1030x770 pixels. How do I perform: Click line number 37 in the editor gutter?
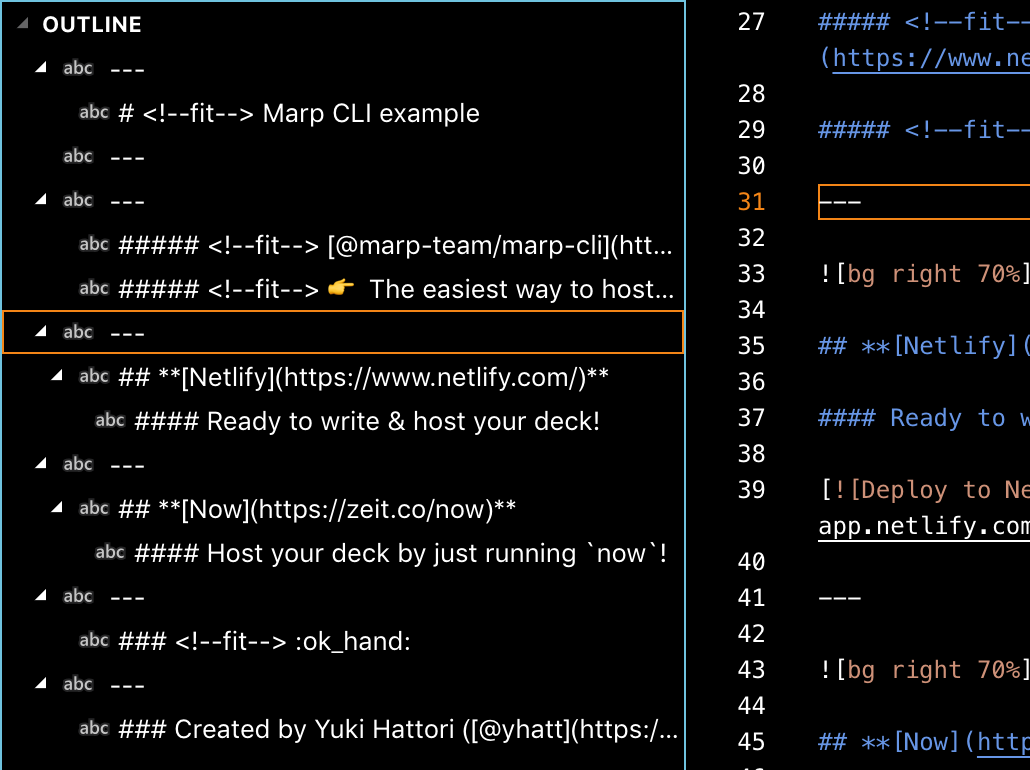[x=751, y=417]
